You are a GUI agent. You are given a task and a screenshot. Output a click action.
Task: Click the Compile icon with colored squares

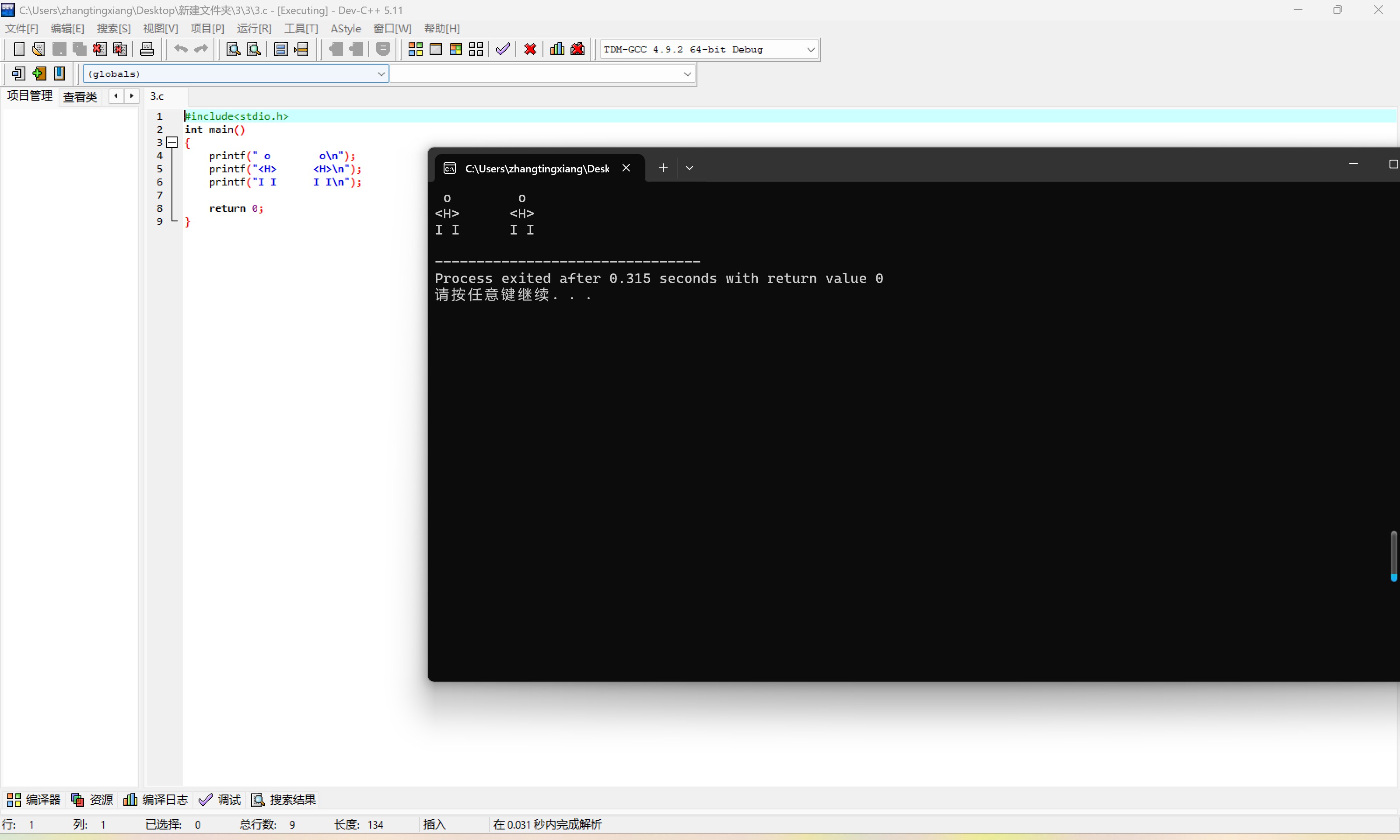(x=415, y=49)
